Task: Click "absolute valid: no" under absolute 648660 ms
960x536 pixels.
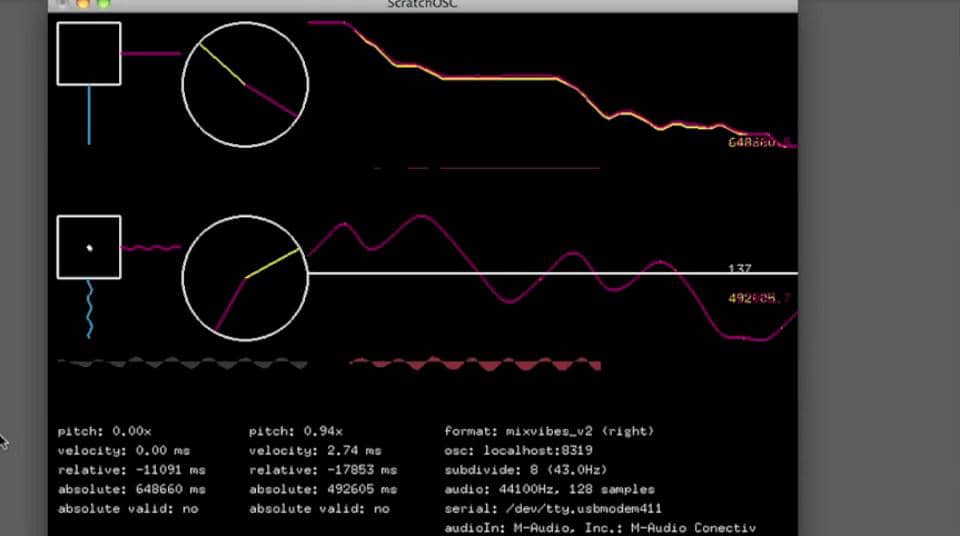Action: 128,509
